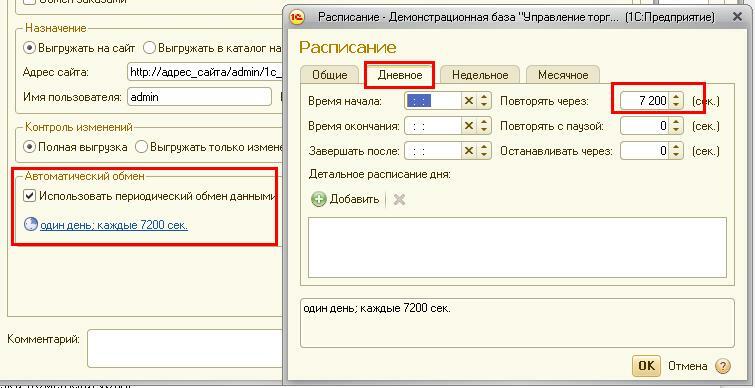This screenshot has width=755, height=388.
Task: Click the Повторять с паузой spinner arrows
Action: click(677, 126)
